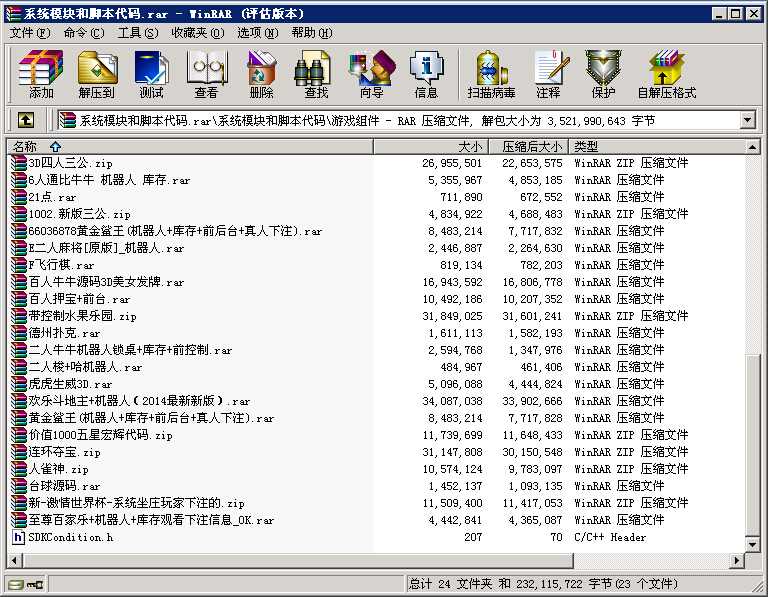Select file 二人梭+哈机器人.rar
This screenshot has height=597, width=768.
[x=85, y=367]
